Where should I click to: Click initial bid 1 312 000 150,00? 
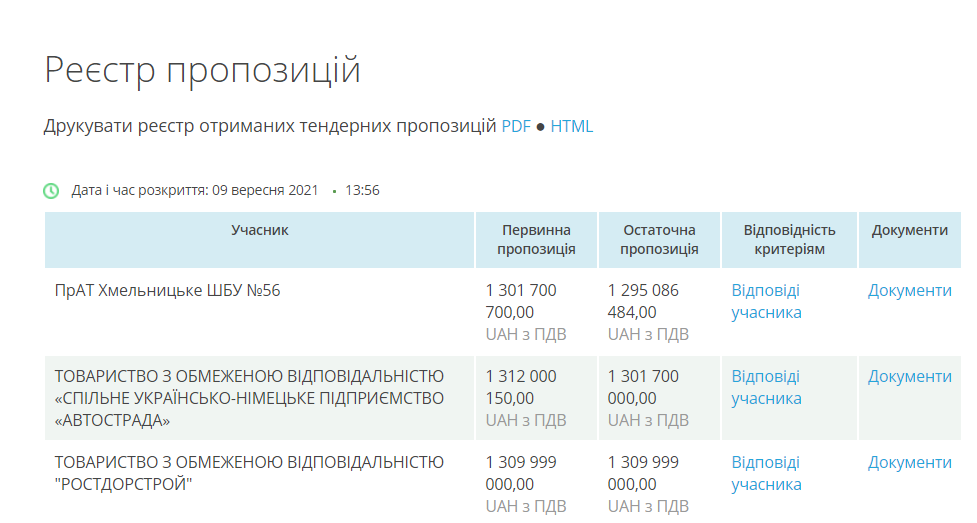click(x=521, y=387)
